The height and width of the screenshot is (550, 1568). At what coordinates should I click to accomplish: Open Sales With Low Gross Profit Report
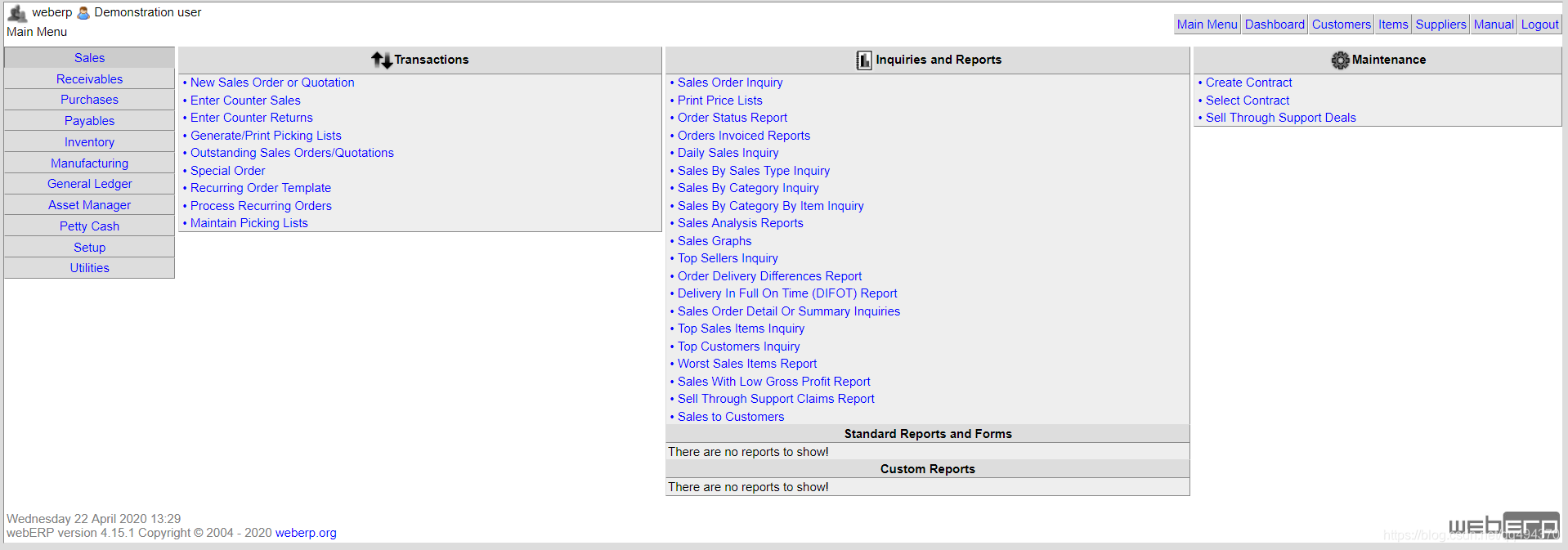click(773, 382)
